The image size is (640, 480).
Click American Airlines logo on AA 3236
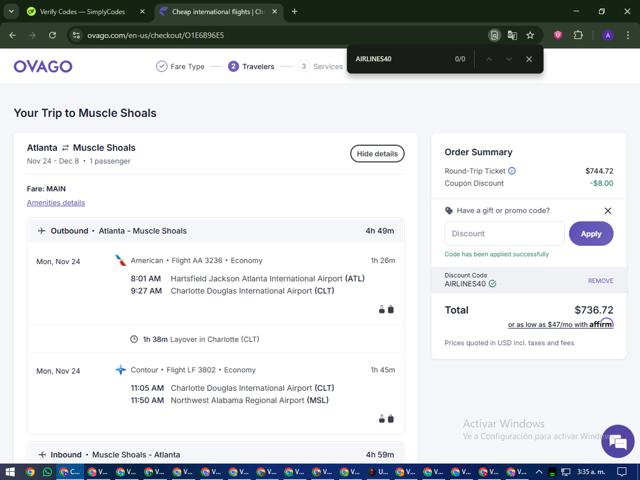[x=120, y=260]
